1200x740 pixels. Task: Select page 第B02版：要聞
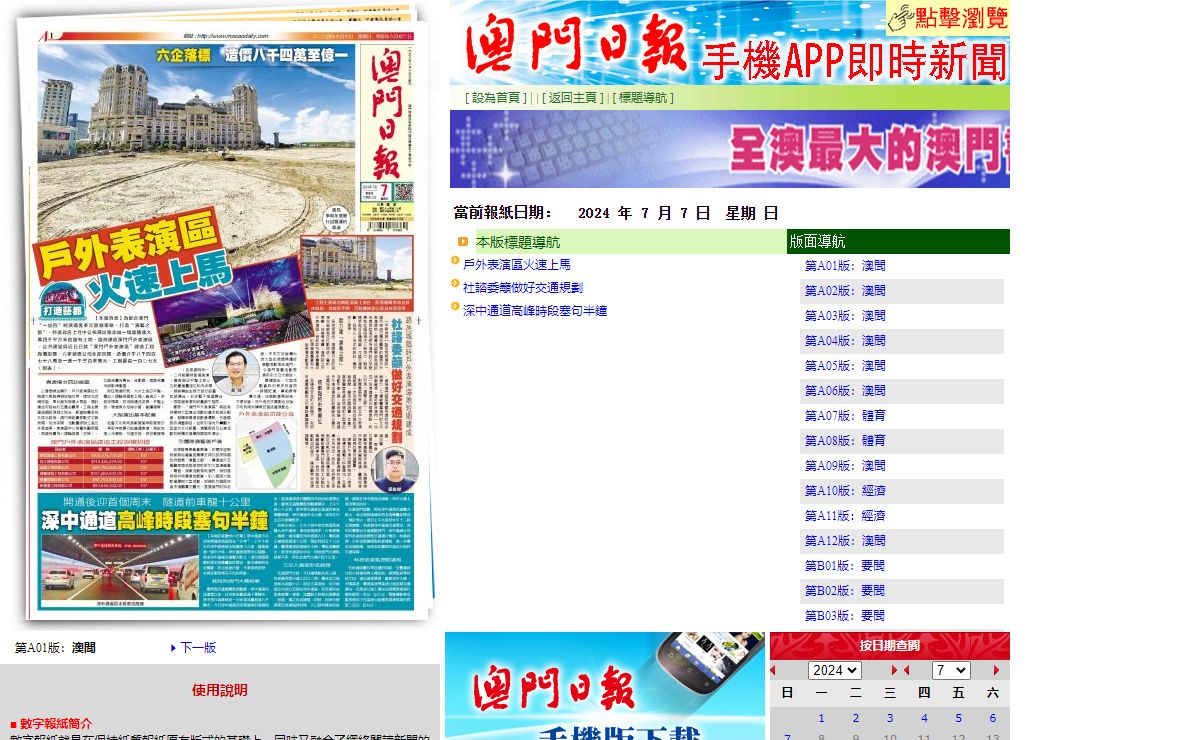coord(845,591)
